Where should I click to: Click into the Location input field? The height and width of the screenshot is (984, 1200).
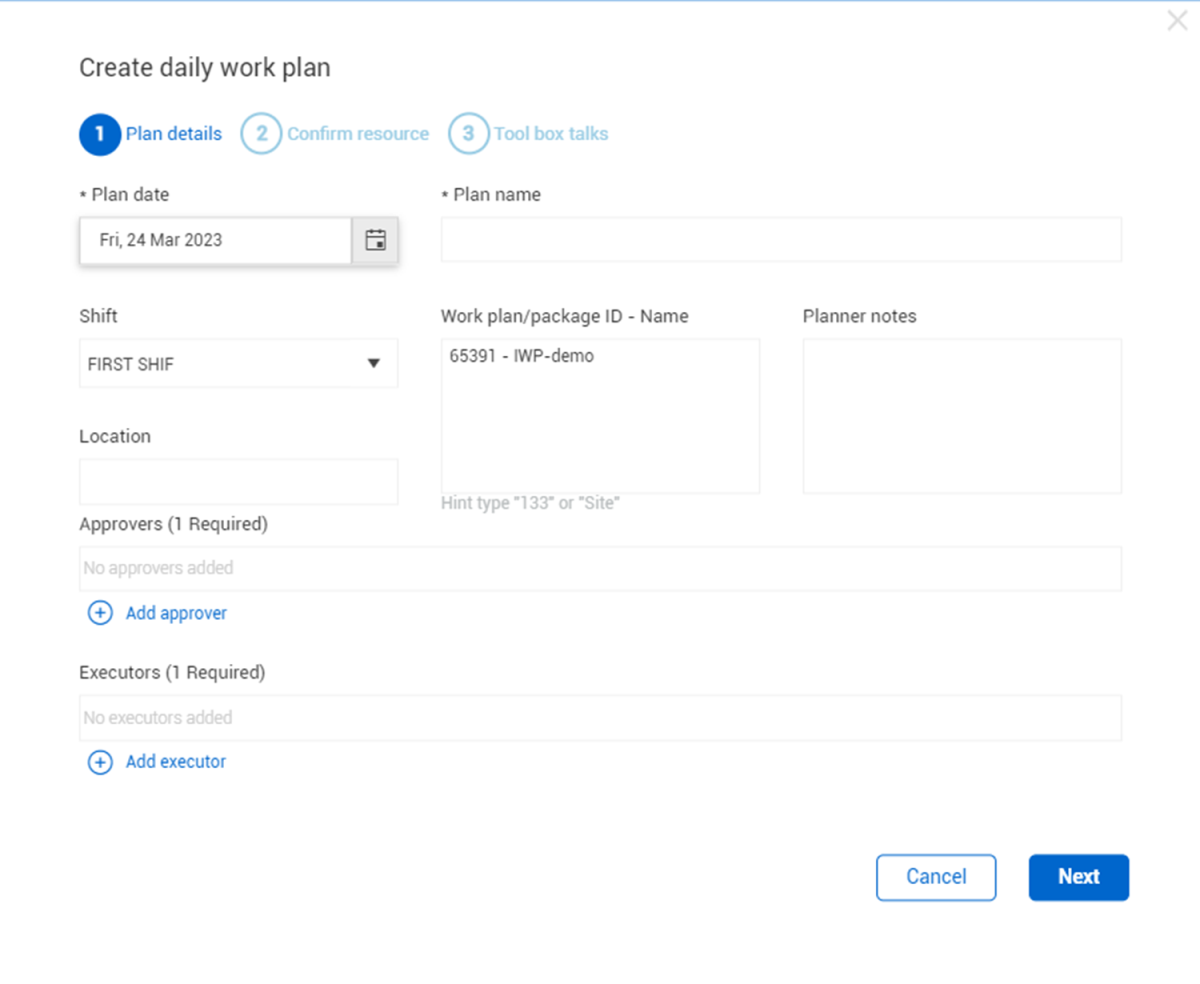[x=238, y=482]
